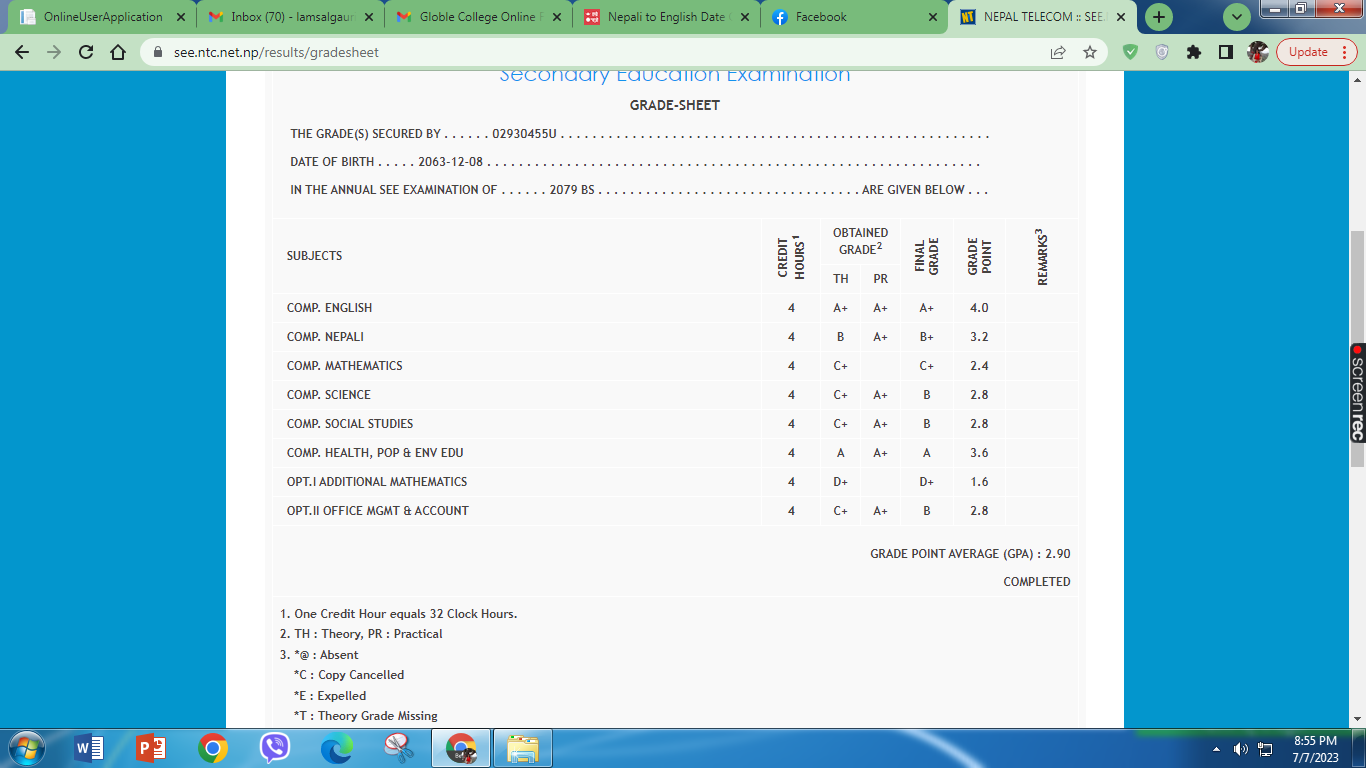Click the Update button in Chrome

(x=1316, y=53)
